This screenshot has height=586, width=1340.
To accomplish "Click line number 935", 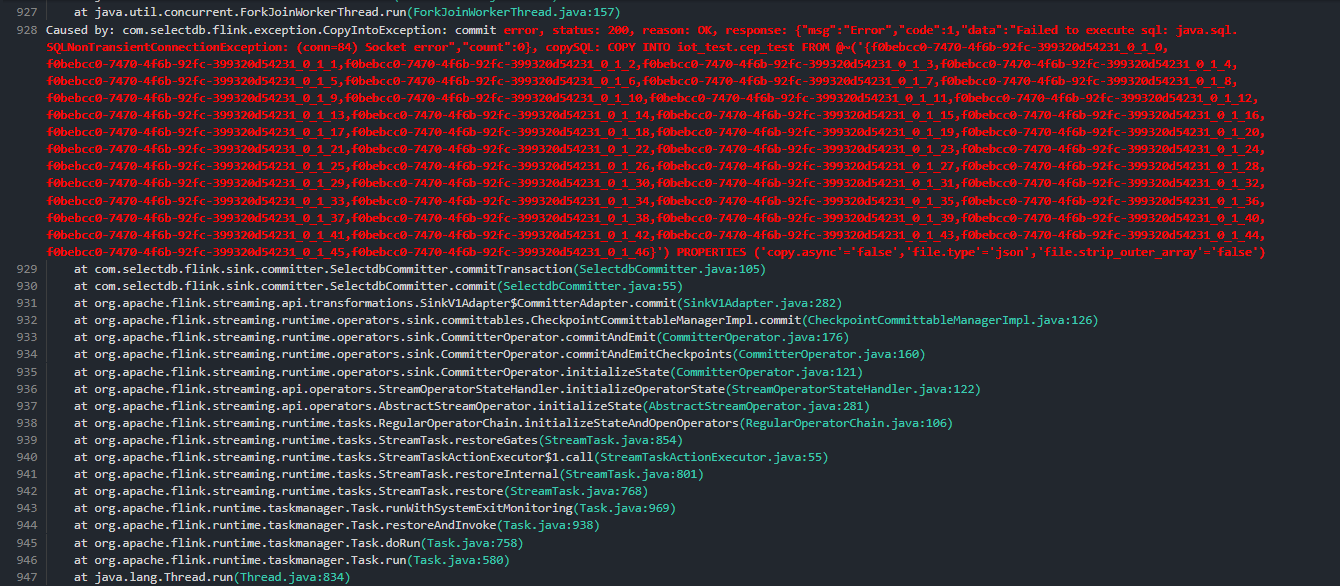I will pos(26,371).
